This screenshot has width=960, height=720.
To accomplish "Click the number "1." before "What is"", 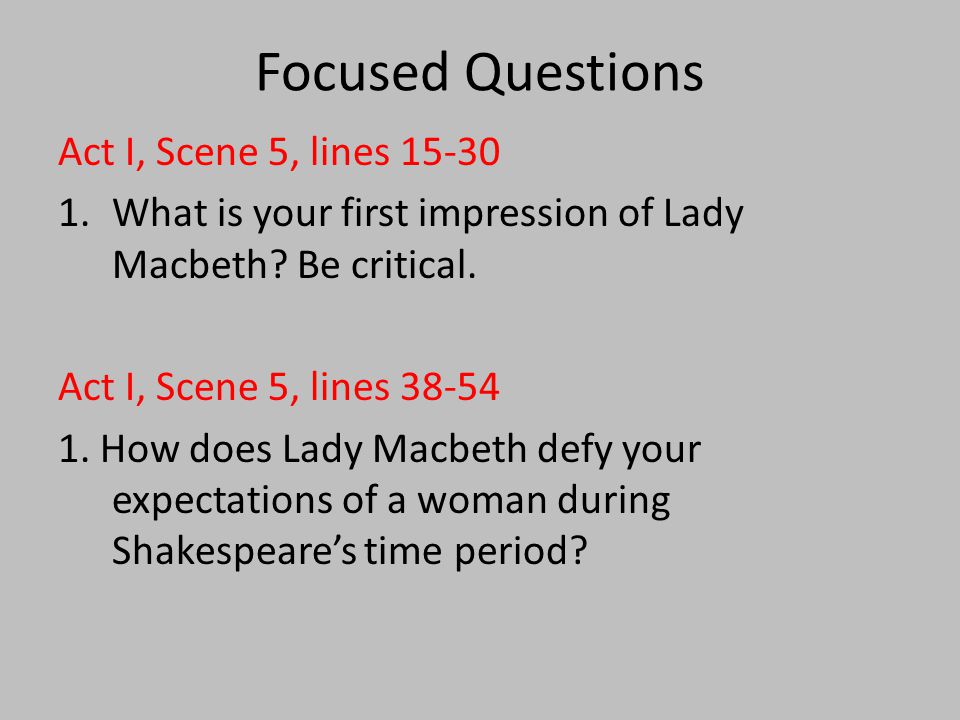I will (x=74, y=214).
